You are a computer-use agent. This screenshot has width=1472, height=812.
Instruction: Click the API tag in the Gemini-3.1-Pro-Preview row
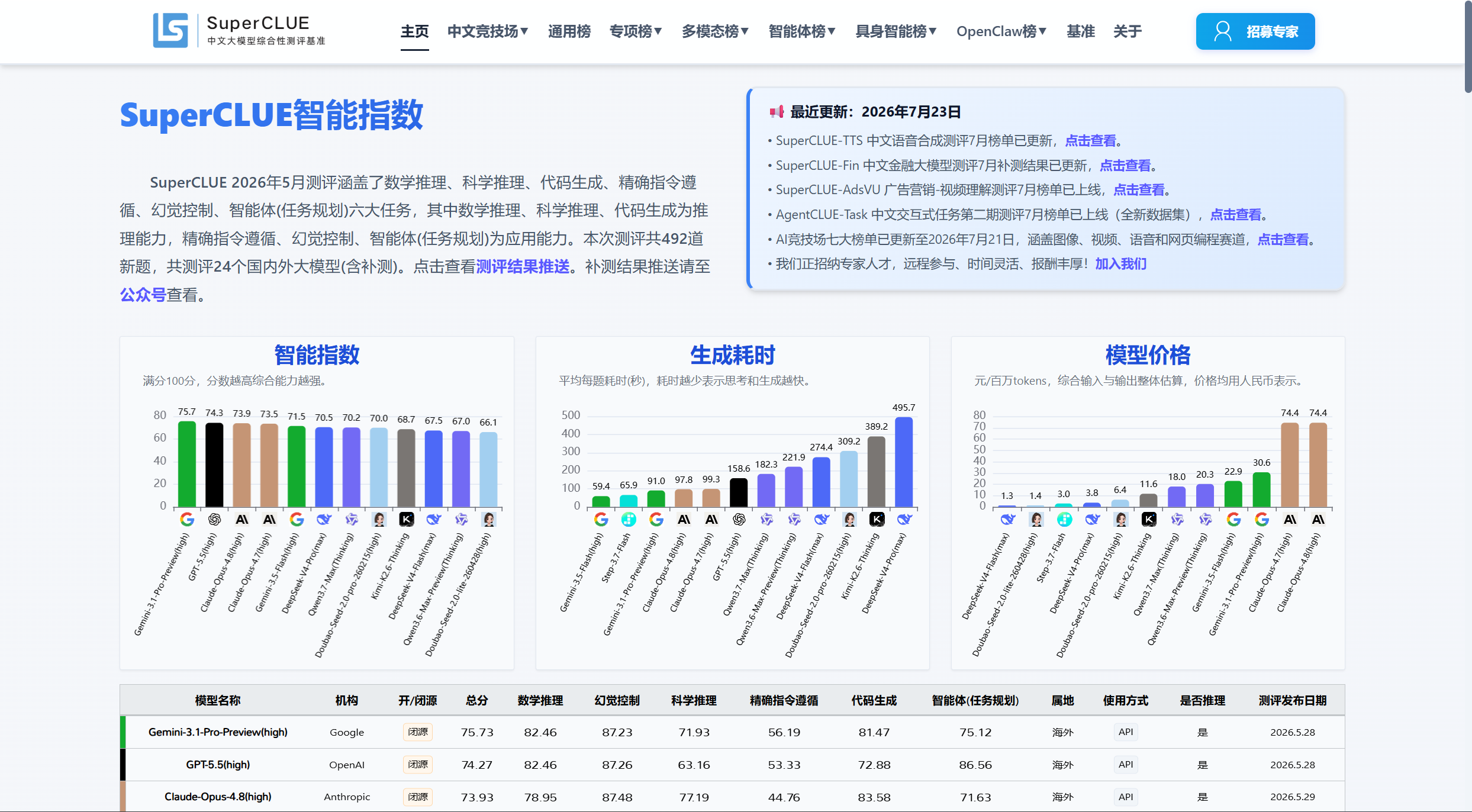[1126, 732]
